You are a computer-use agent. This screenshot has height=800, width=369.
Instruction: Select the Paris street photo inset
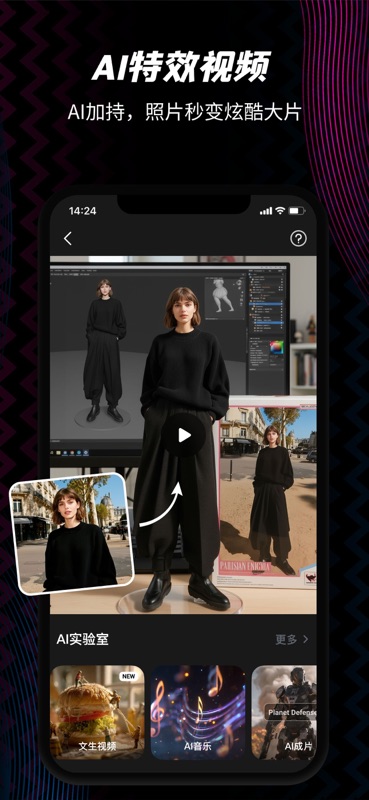tap(71, 533)
